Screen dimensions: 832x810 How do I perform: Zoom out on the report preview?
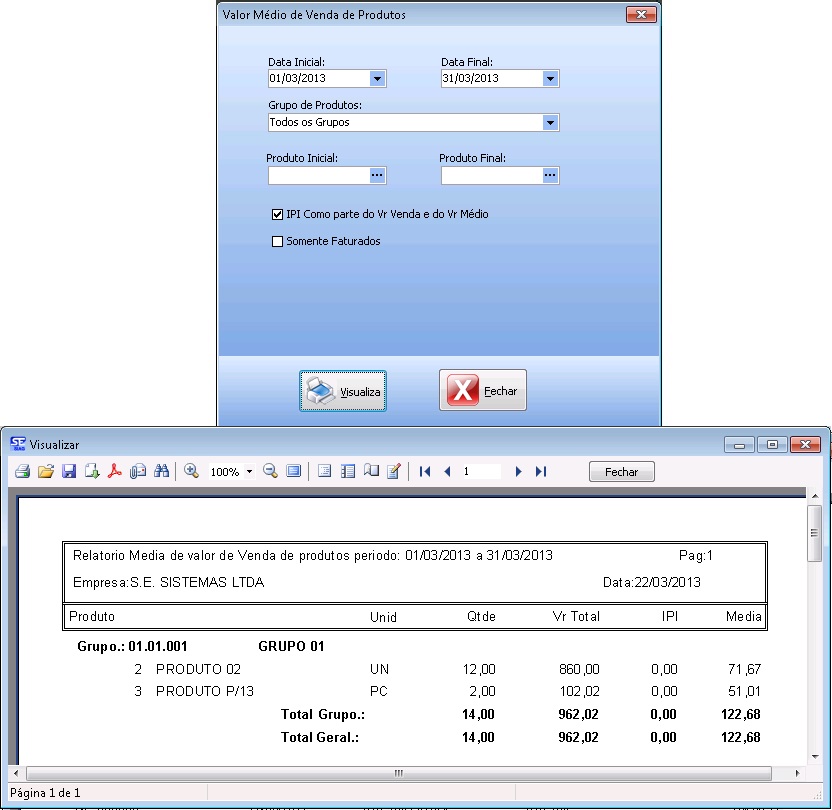tap(270, 472)
